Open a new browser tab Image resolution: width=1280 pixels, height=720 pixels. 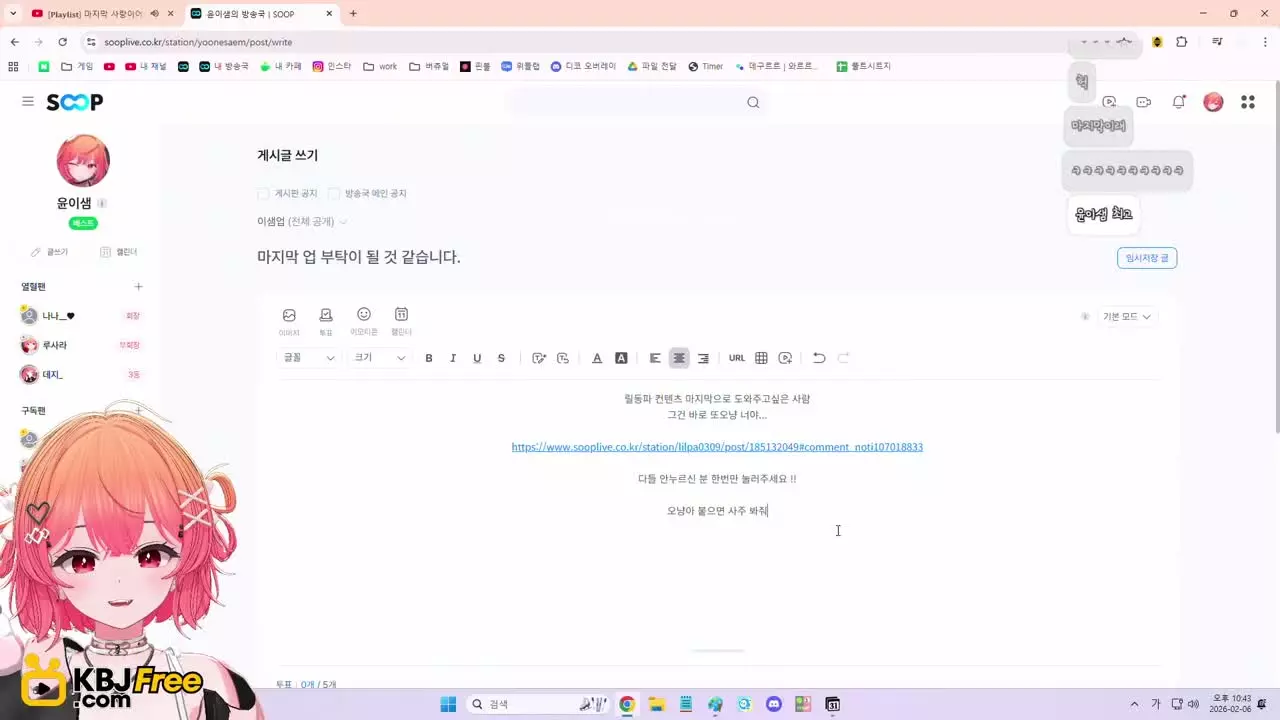tap(353, 14)
